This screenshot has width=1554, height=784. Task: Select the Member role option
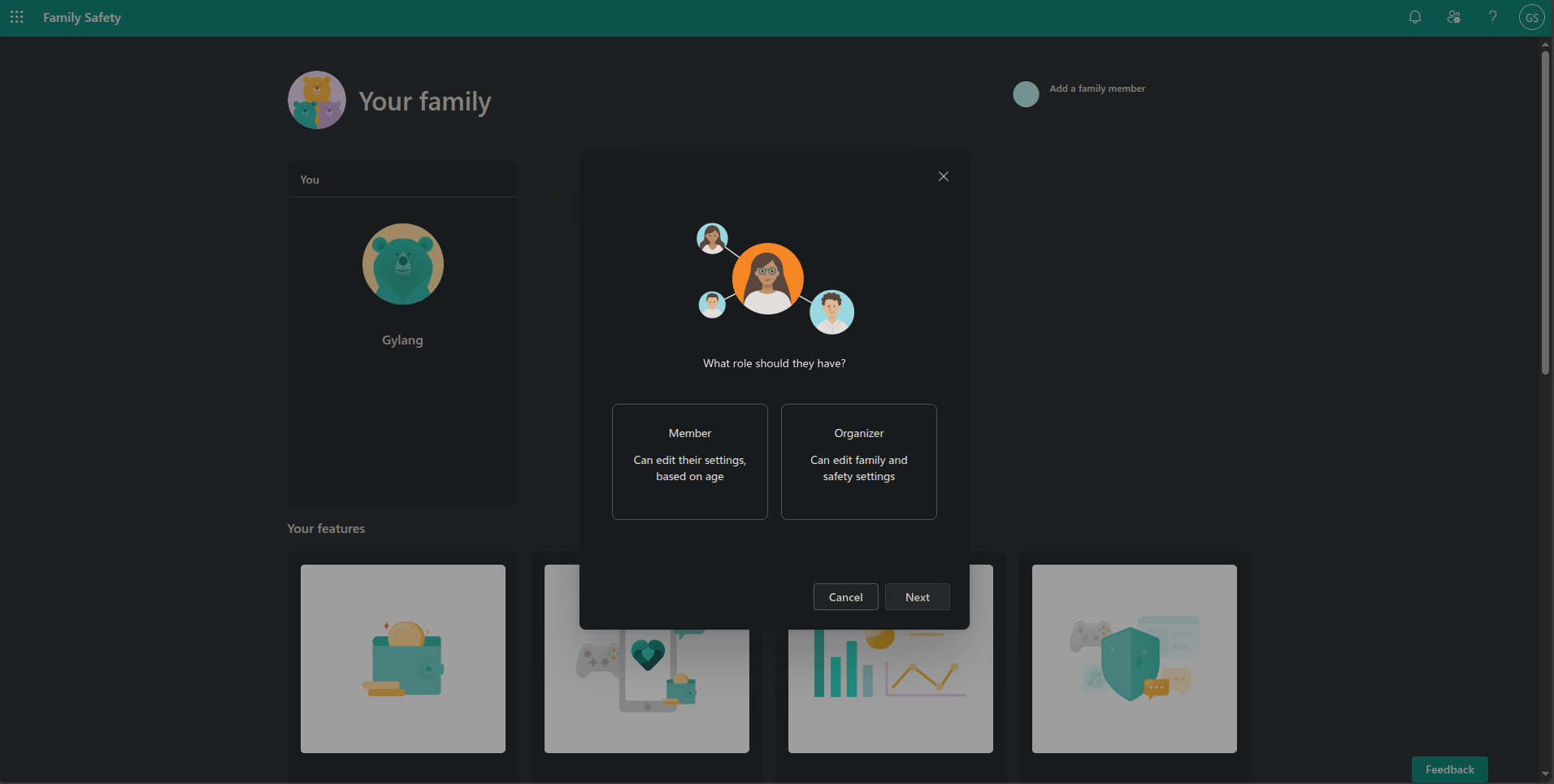tap(689, 461)
